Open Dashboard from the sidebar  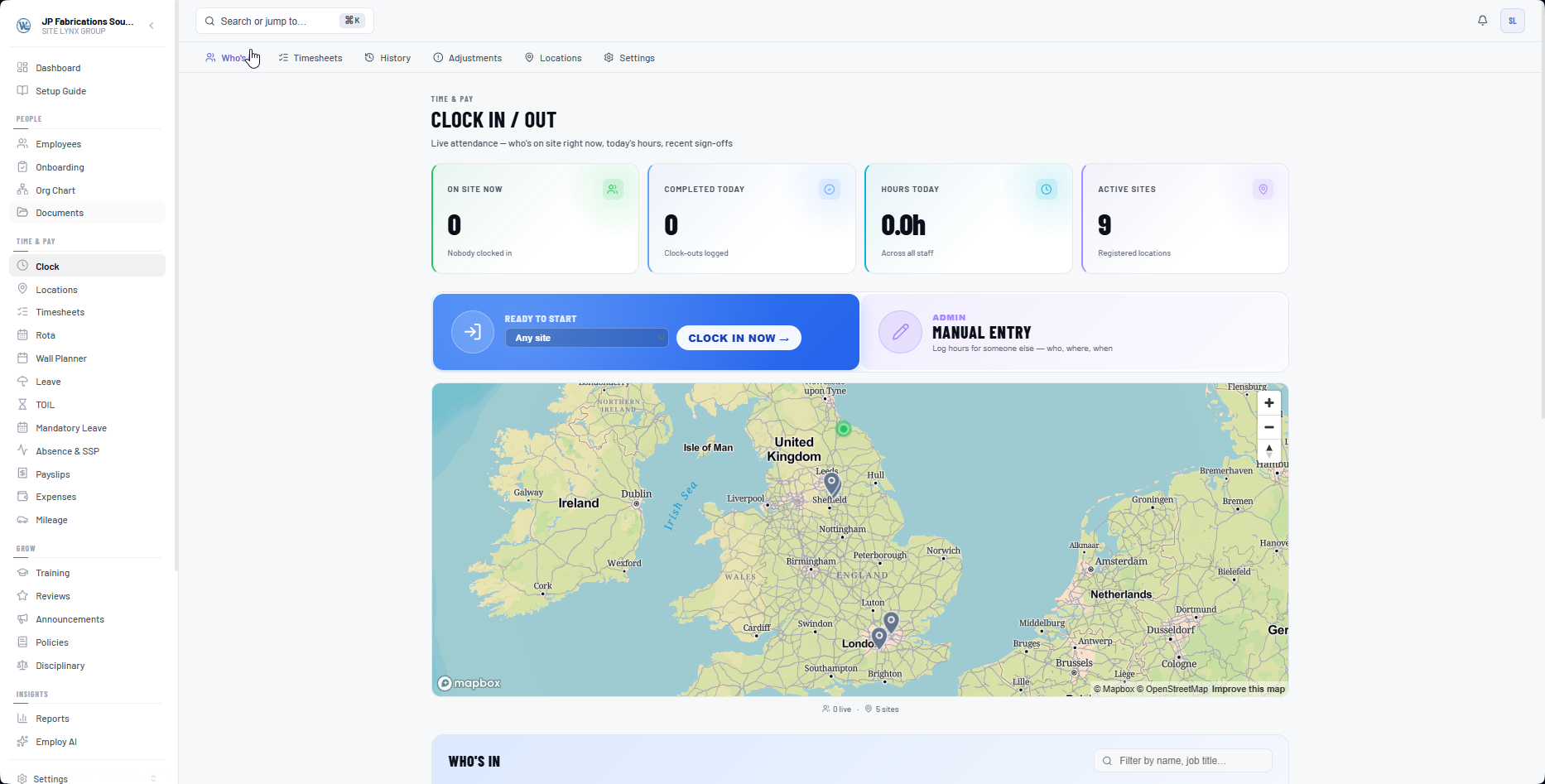click(87, 68)
